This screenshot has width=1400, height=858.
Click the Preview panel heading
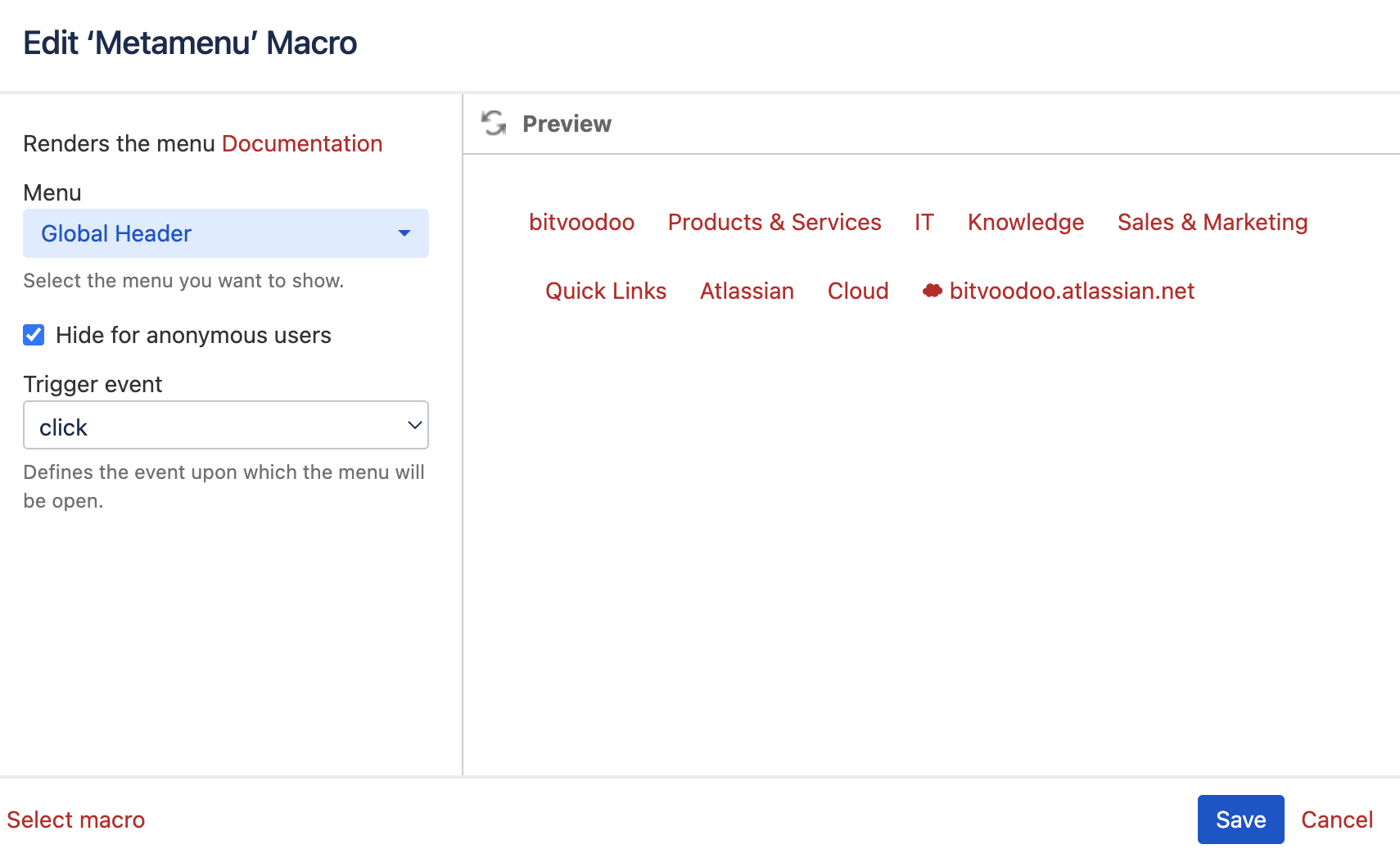pyautogui.click(x=567, y=124)
